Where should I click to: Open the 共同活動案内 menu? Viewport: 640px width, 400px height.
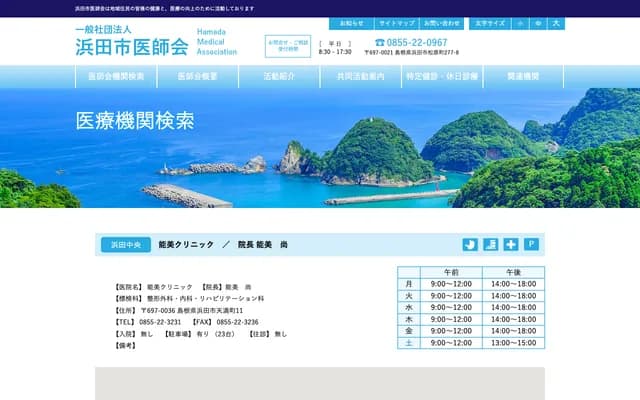tap(361, 77)
